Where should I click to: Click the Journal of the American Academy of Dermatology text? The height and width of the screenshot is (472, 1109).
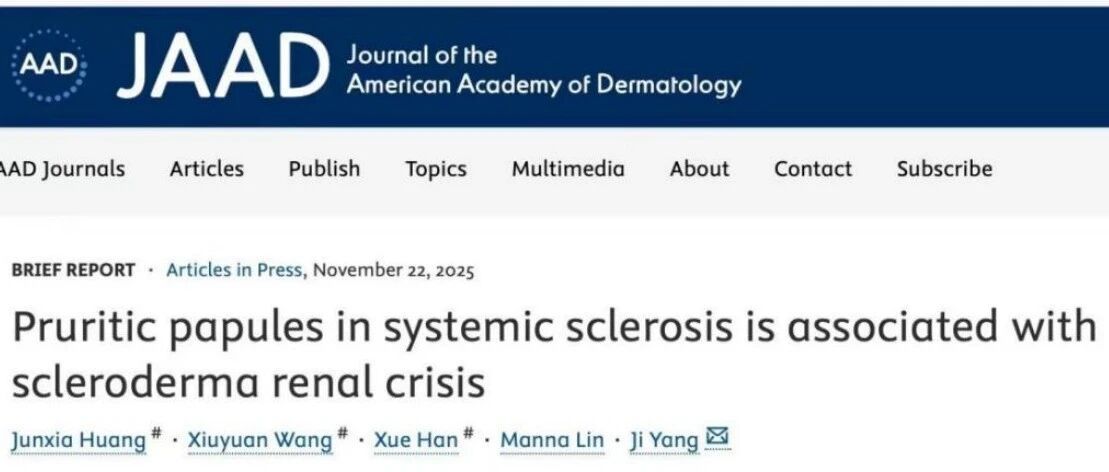click(x=543, y=70)
